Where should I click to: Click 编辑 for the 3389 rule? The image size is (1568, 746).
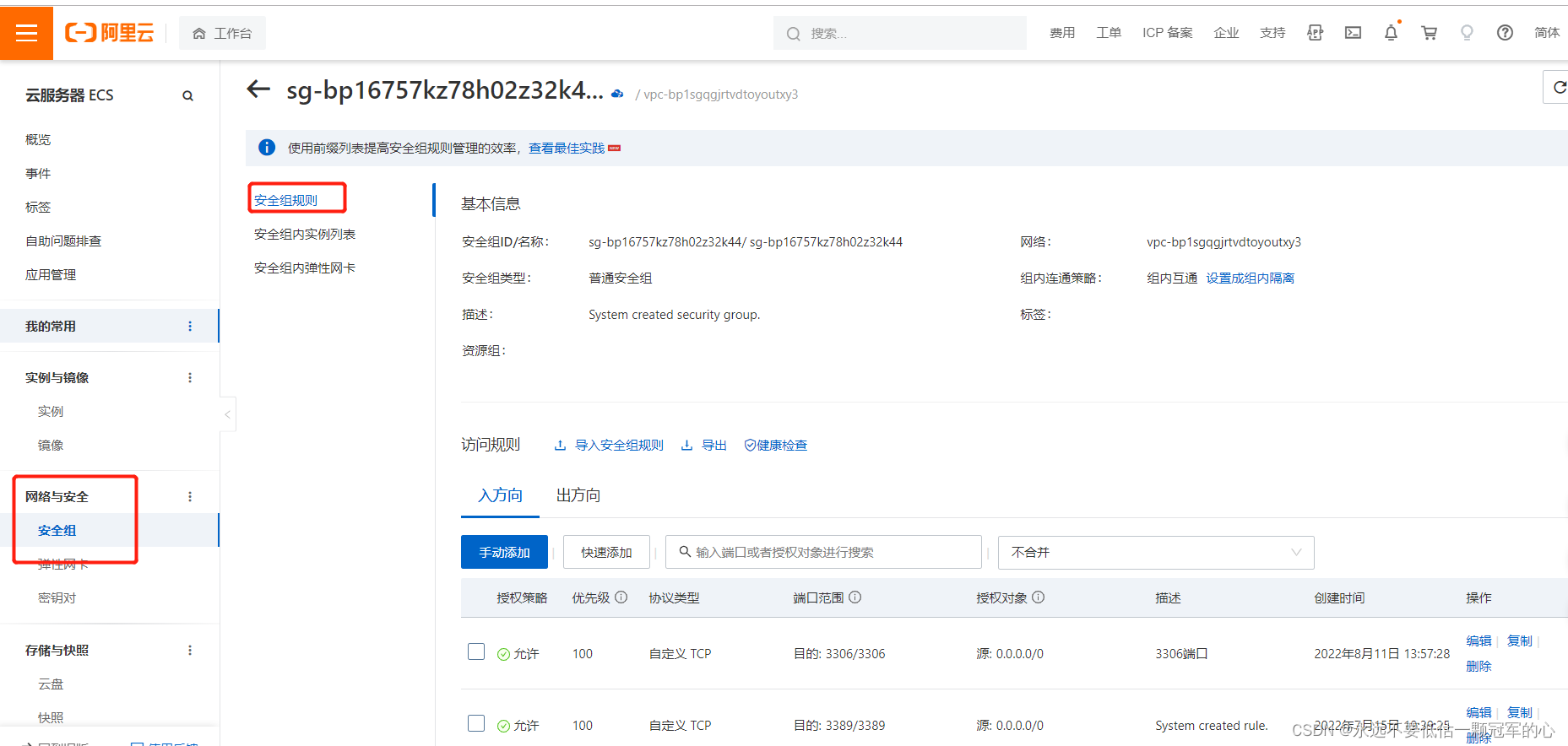click(x=1478, y=712)
